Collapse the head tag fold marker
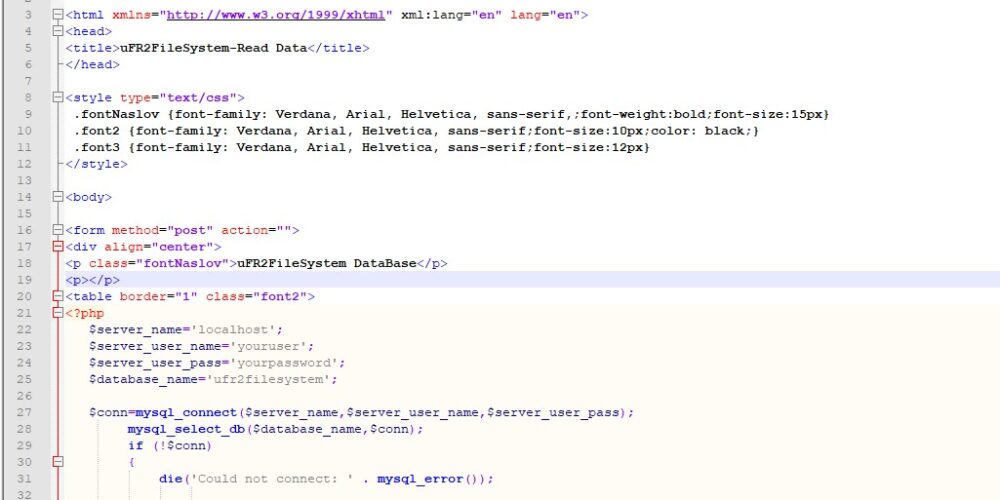 pyautogui.click(x=58, y=31)
